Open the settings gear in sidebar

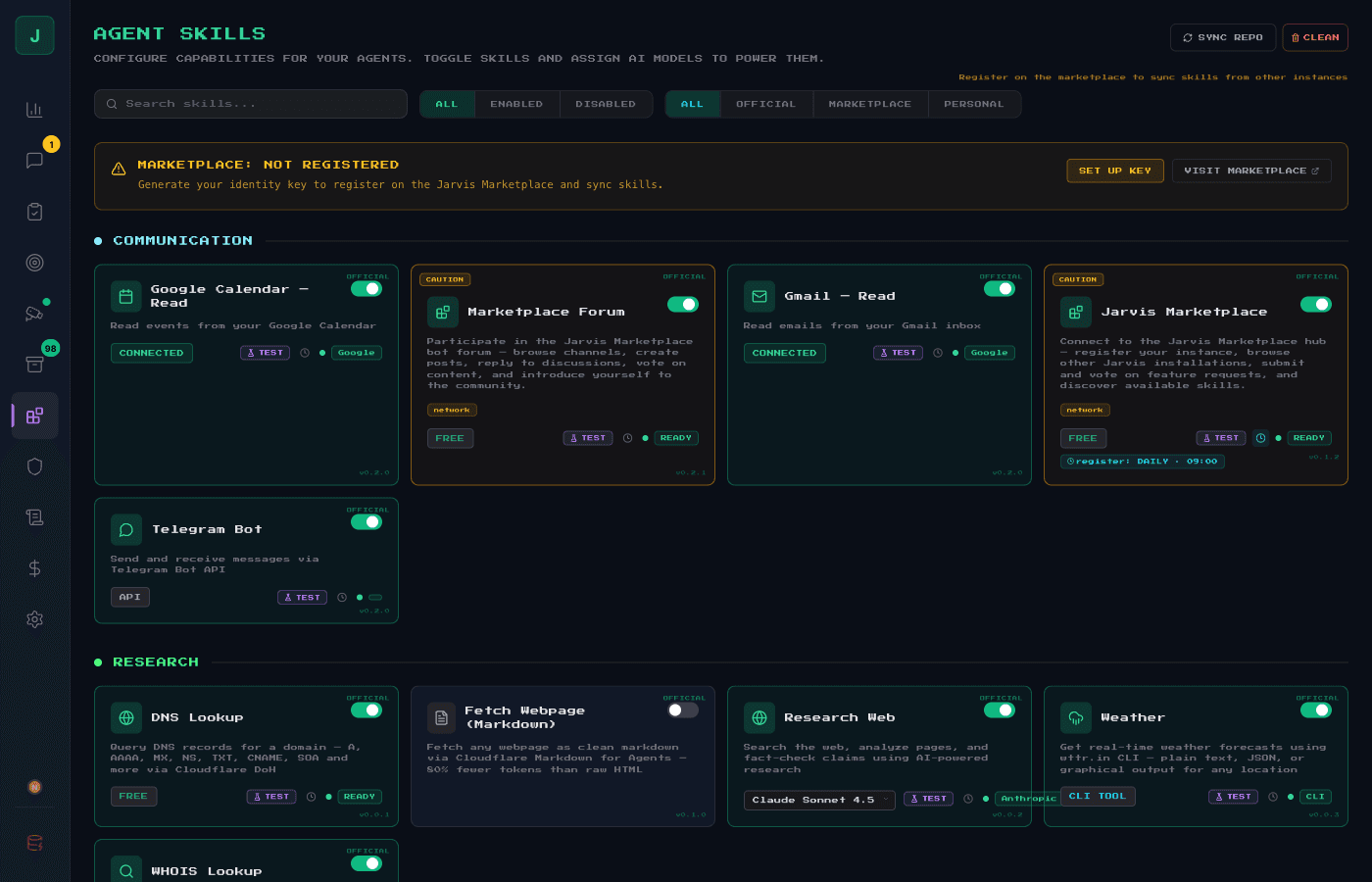(x=34, y=619)
